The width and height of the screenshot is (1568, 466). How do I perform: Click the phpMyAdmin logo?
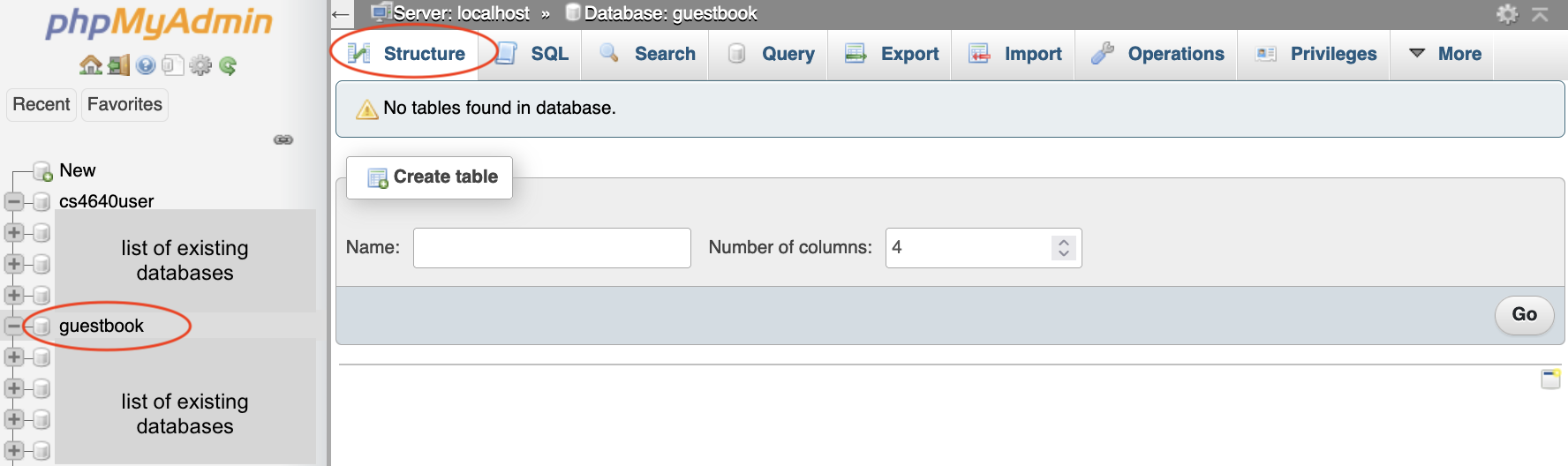pyautogui.click(x=159, y=22)
